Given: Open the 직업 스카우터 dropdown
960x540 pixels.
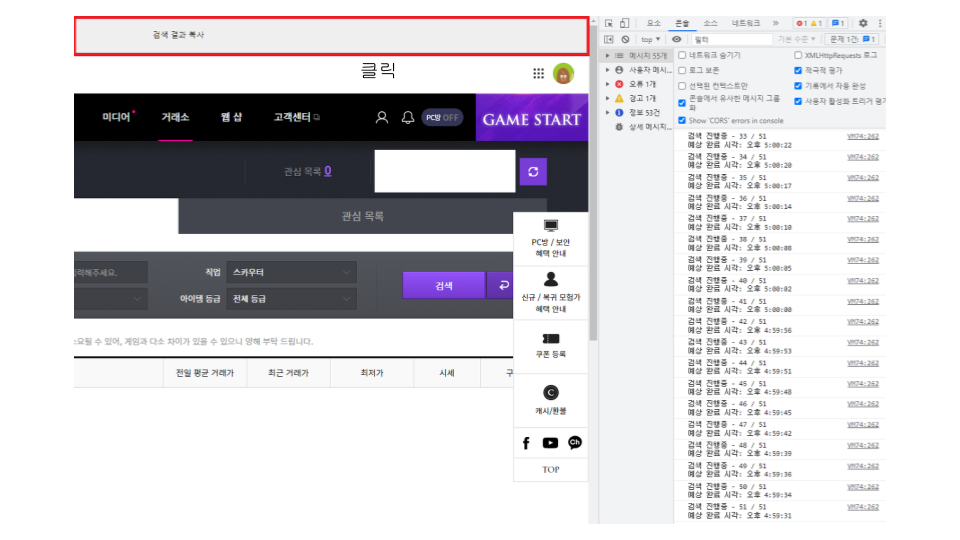Looking at the screenshot, I should 291,272.
